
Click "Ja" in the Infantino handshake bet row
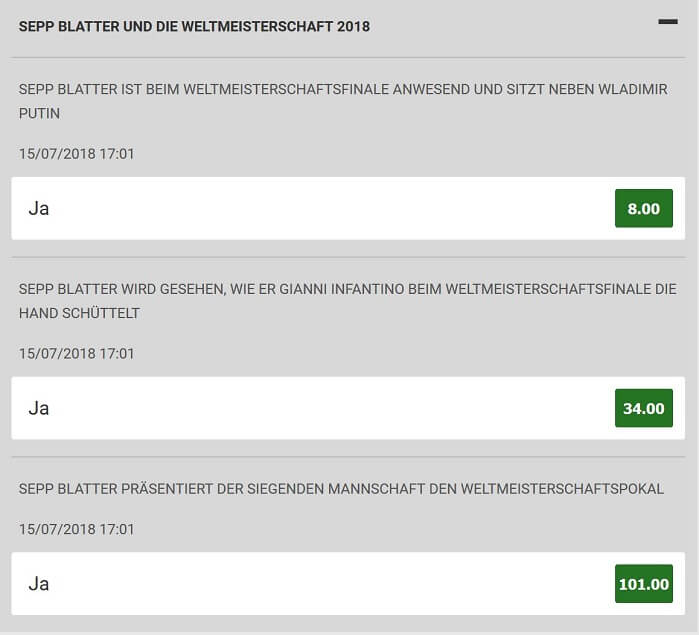click(x=39, y=408)
